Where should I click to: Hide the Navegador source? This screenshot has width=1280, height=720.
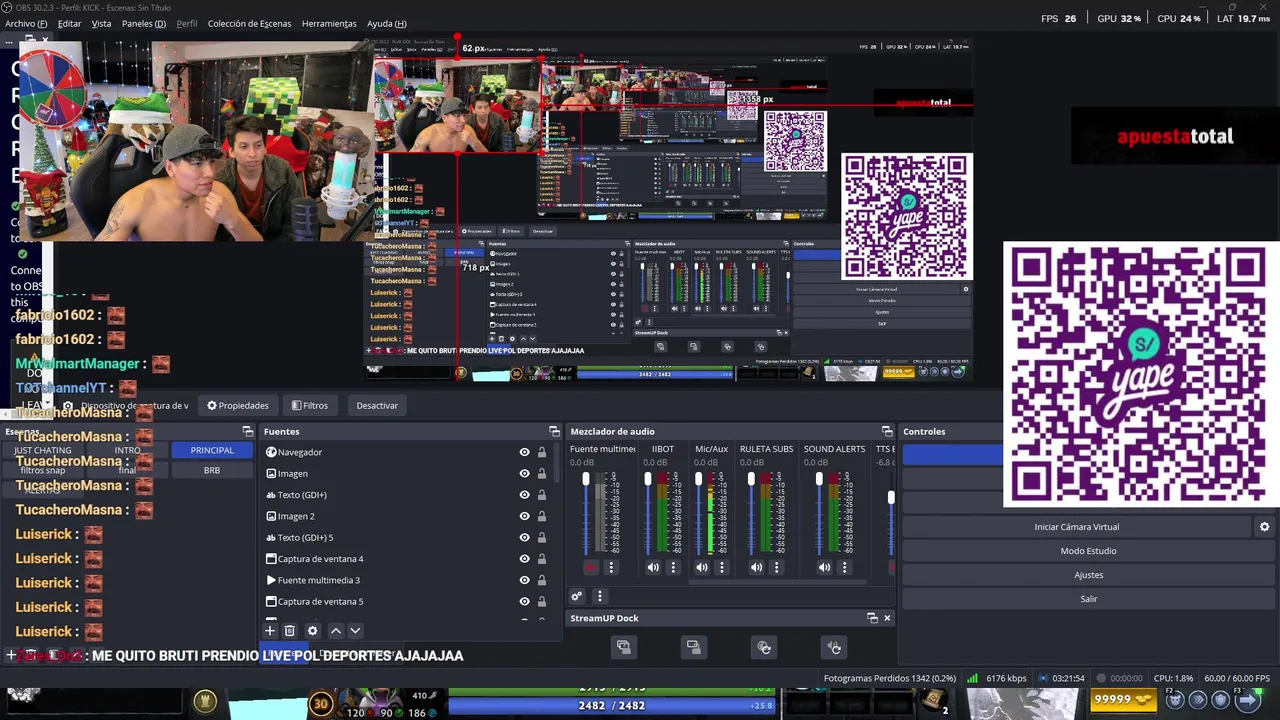coord(524,452)
